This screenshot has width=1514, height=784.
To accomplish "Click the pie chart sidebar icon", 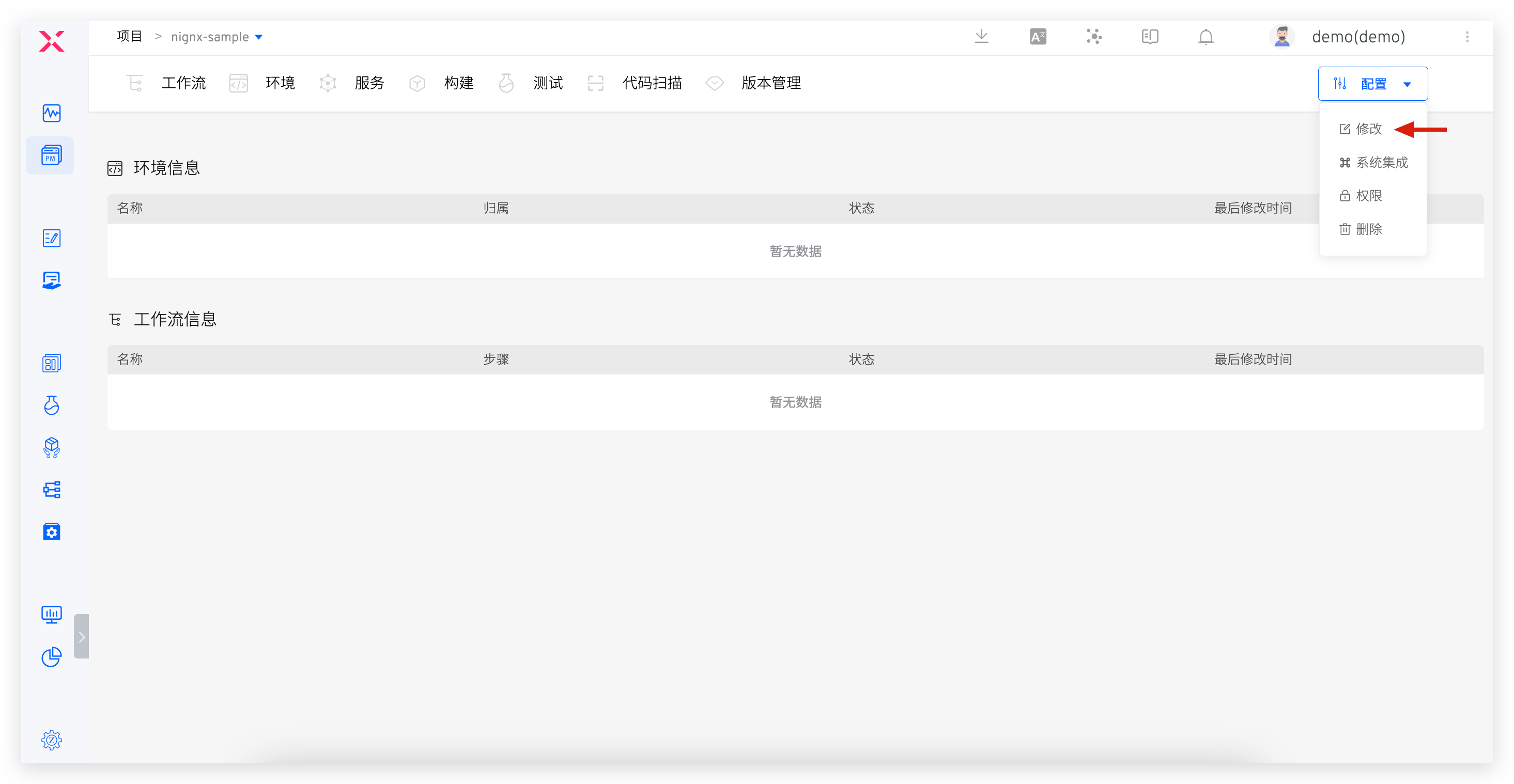I will tap(51, 656).
